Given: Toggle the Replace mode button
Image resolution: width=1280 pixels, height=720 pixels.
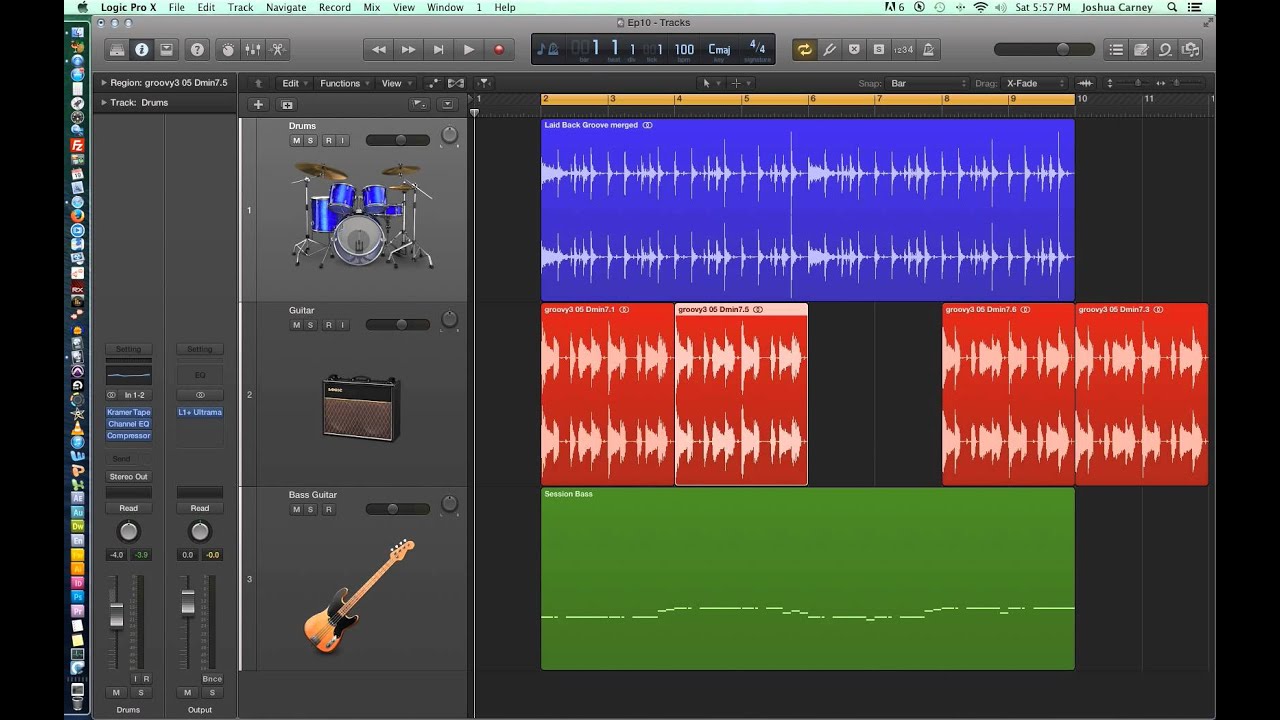Looking at the screenshot, I should [854, 49].
